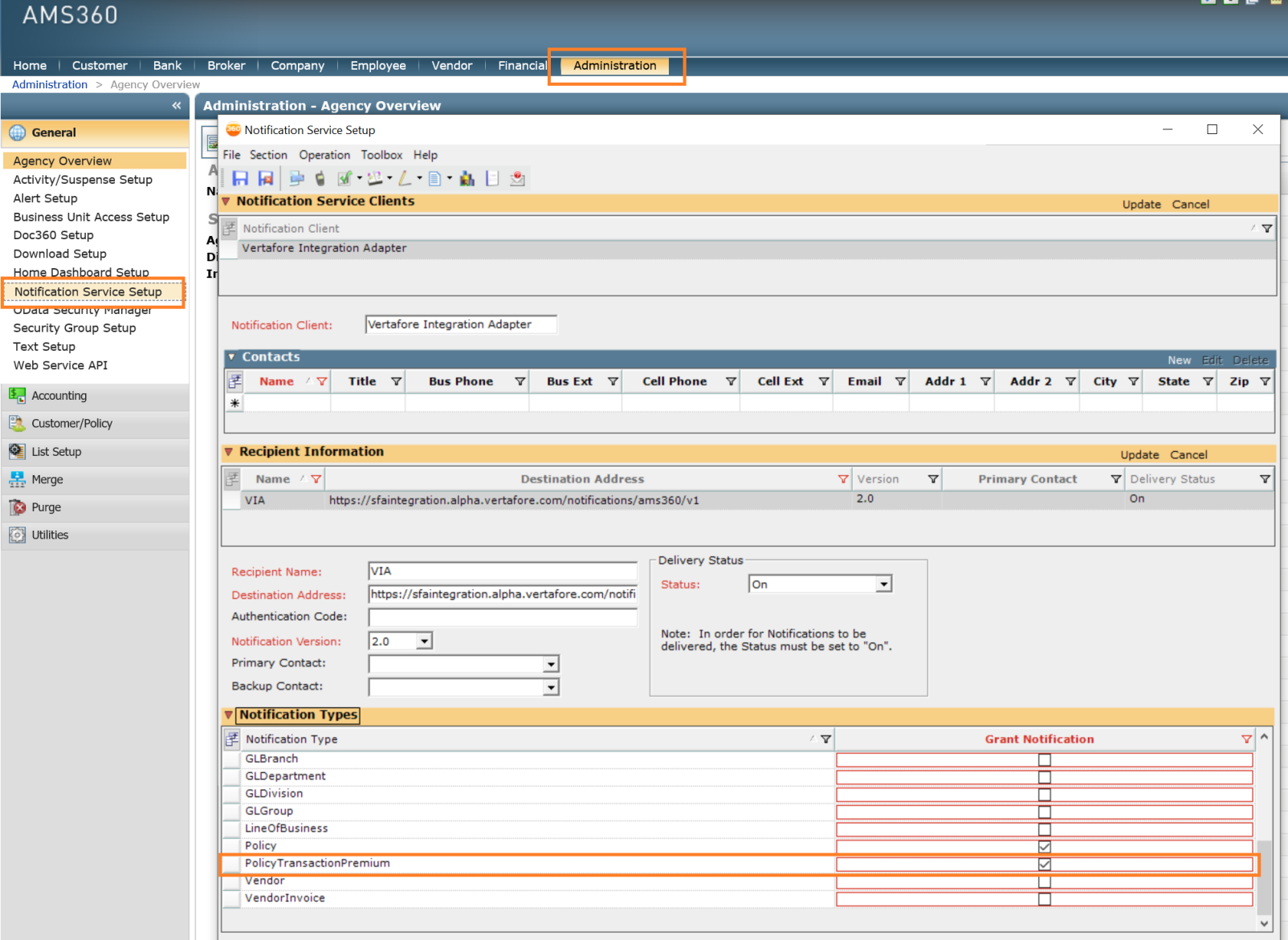The height and width of the screenshot is (940, 1288).
Task: Collapse the left sidebar with double chevron
Action: point(176,105)
